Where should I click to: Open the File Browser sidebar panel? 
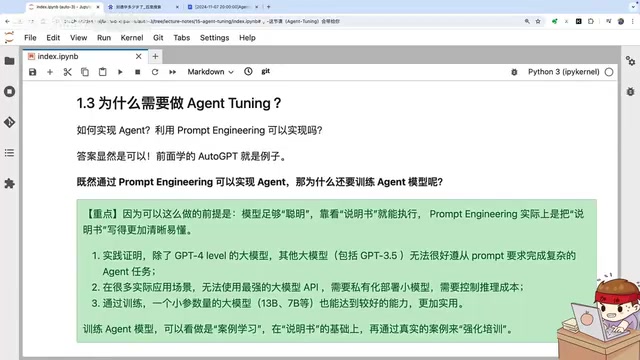click(x=9, y=61)
